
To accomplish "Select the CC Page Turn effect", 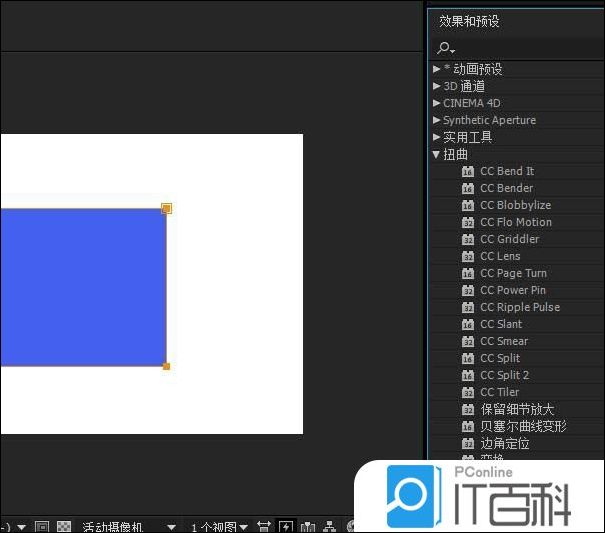I will pyautogui.click(x=513, y=273).
